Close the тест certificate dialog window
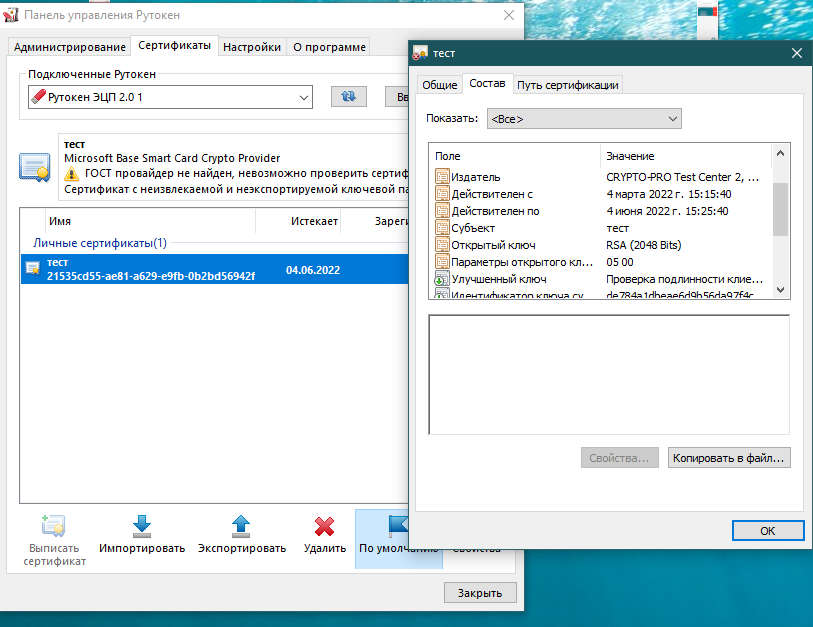This screenshot has height=627, width=813. (796, 53)
